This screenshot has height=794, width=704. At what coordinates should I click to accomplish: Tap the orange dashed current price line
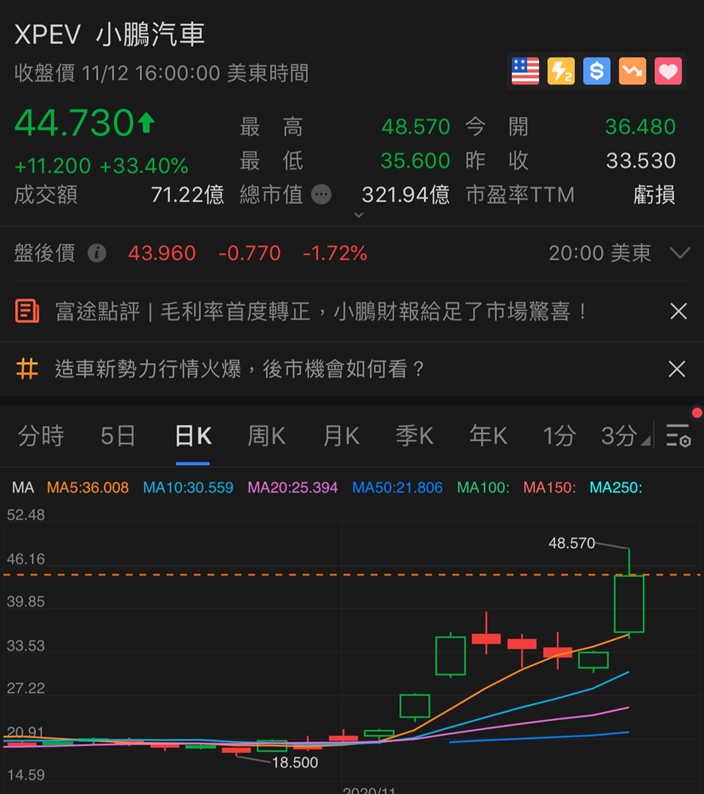coord(352,575)
